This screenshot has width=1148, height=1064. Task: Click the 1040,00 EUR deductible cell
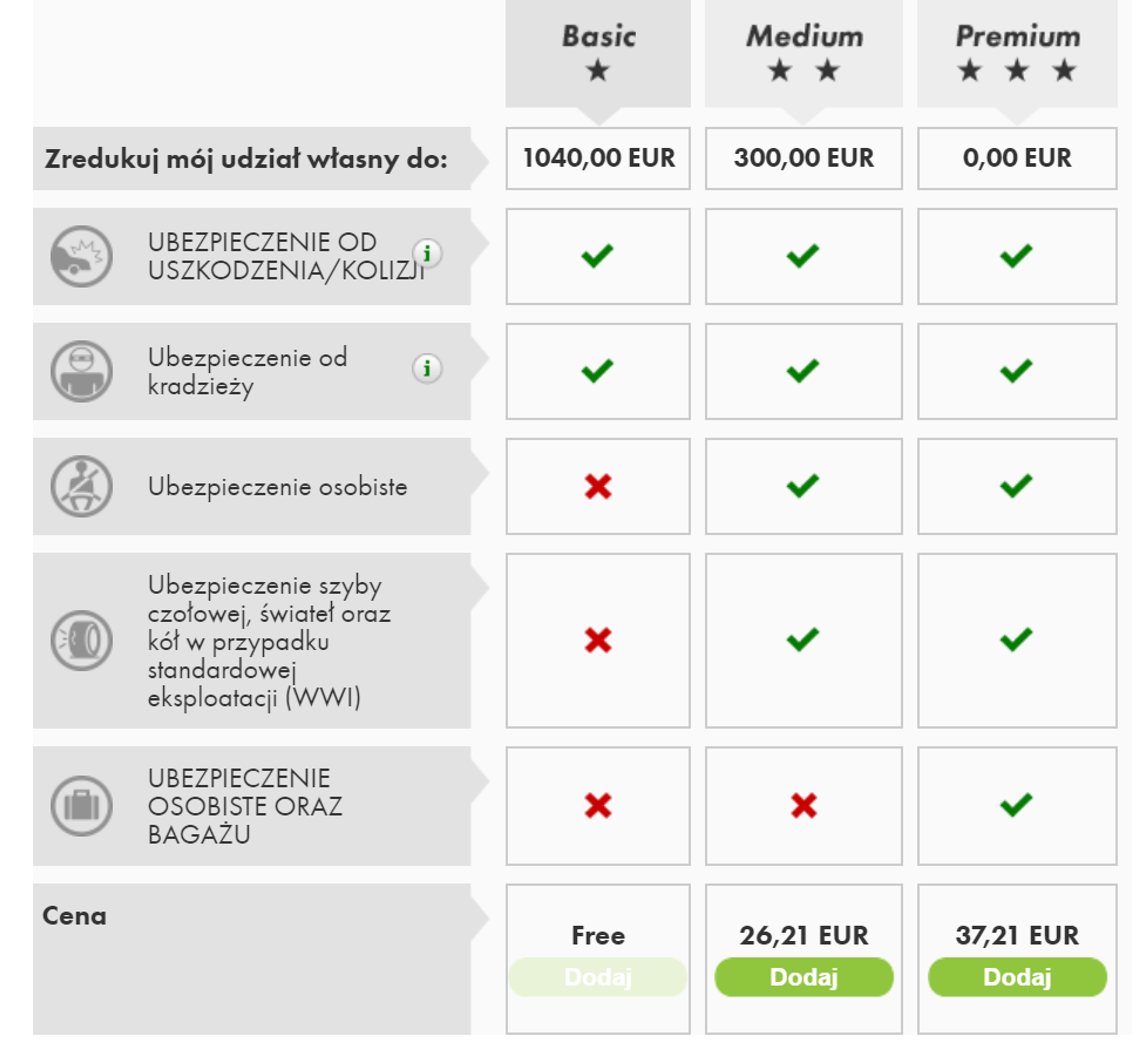[x=598, y=158]
